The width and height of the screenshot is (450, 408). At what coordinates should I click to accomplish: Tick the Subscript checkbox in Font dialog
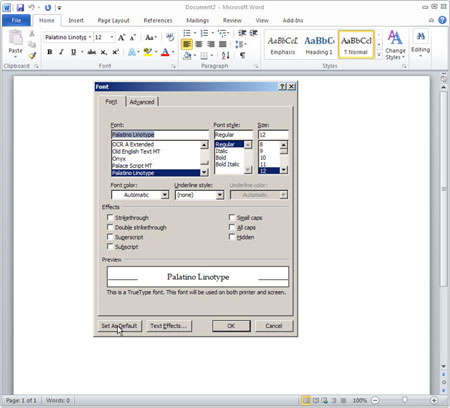click(110, 246)
